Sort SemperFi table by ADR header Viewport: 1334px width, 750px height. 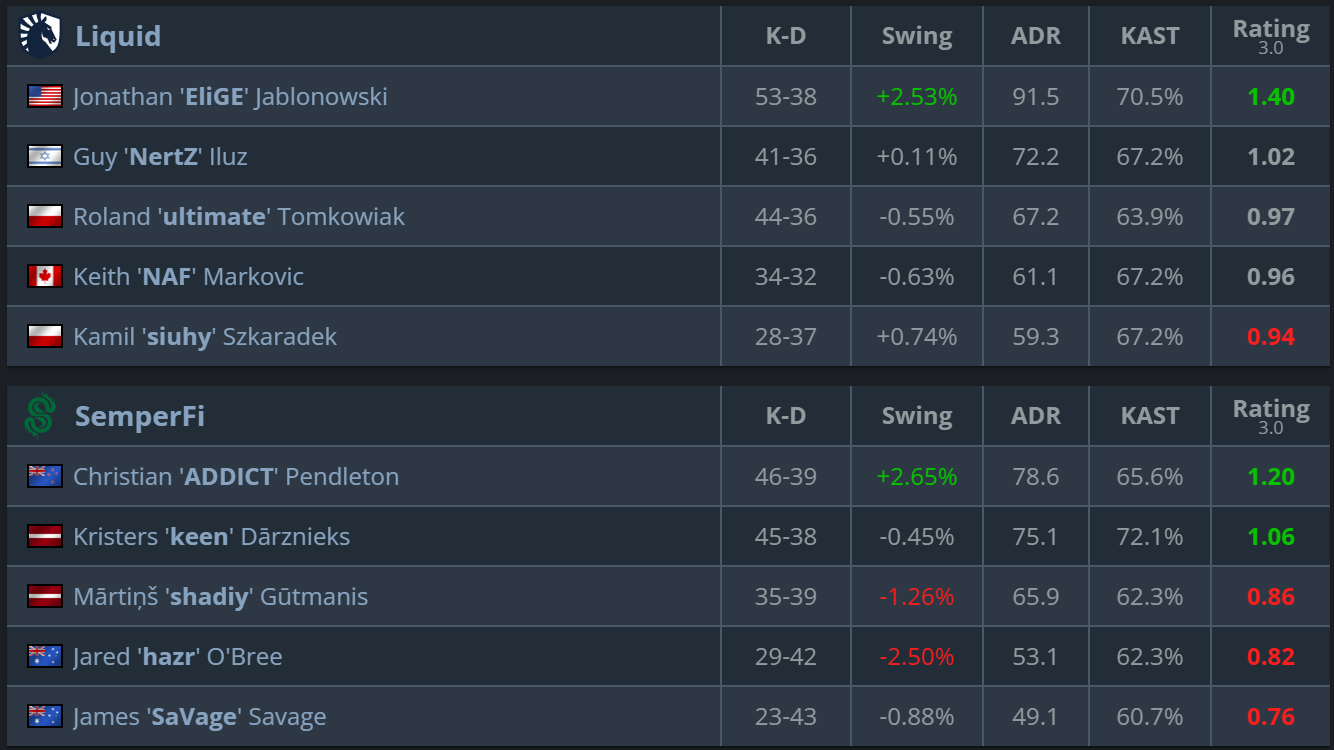coord(1036,416)
